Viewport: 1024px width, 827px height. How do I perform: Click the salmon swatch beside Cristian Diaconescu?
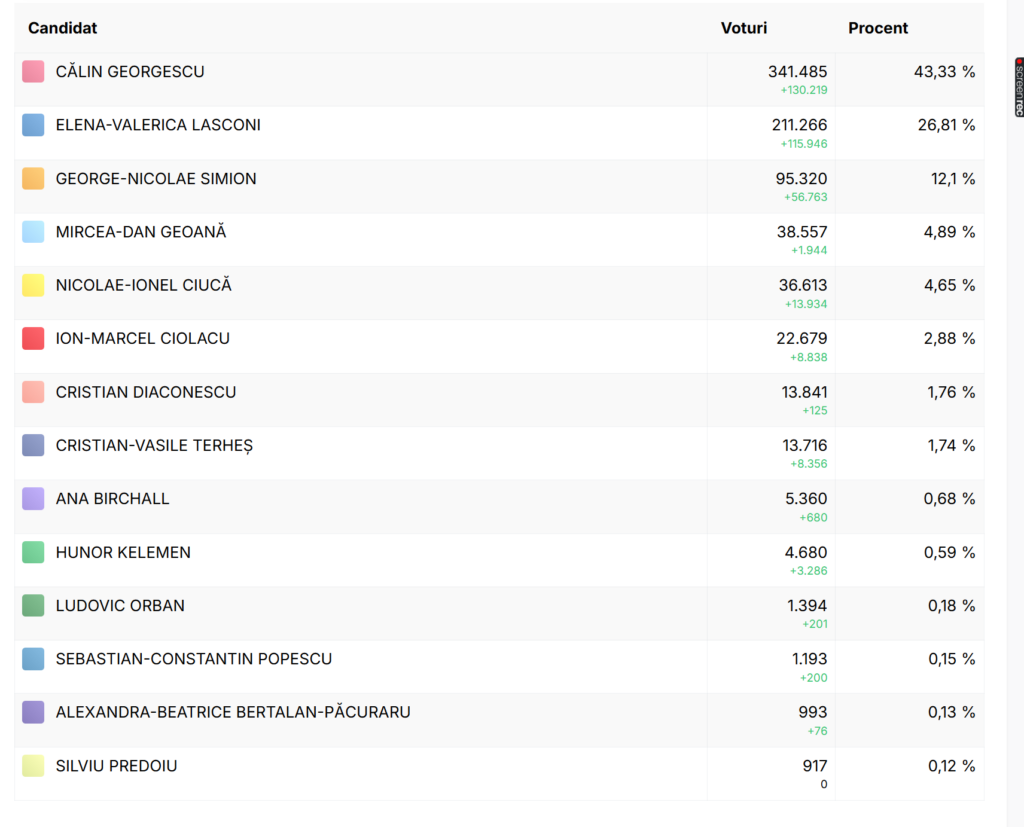(x=33, y=392)
